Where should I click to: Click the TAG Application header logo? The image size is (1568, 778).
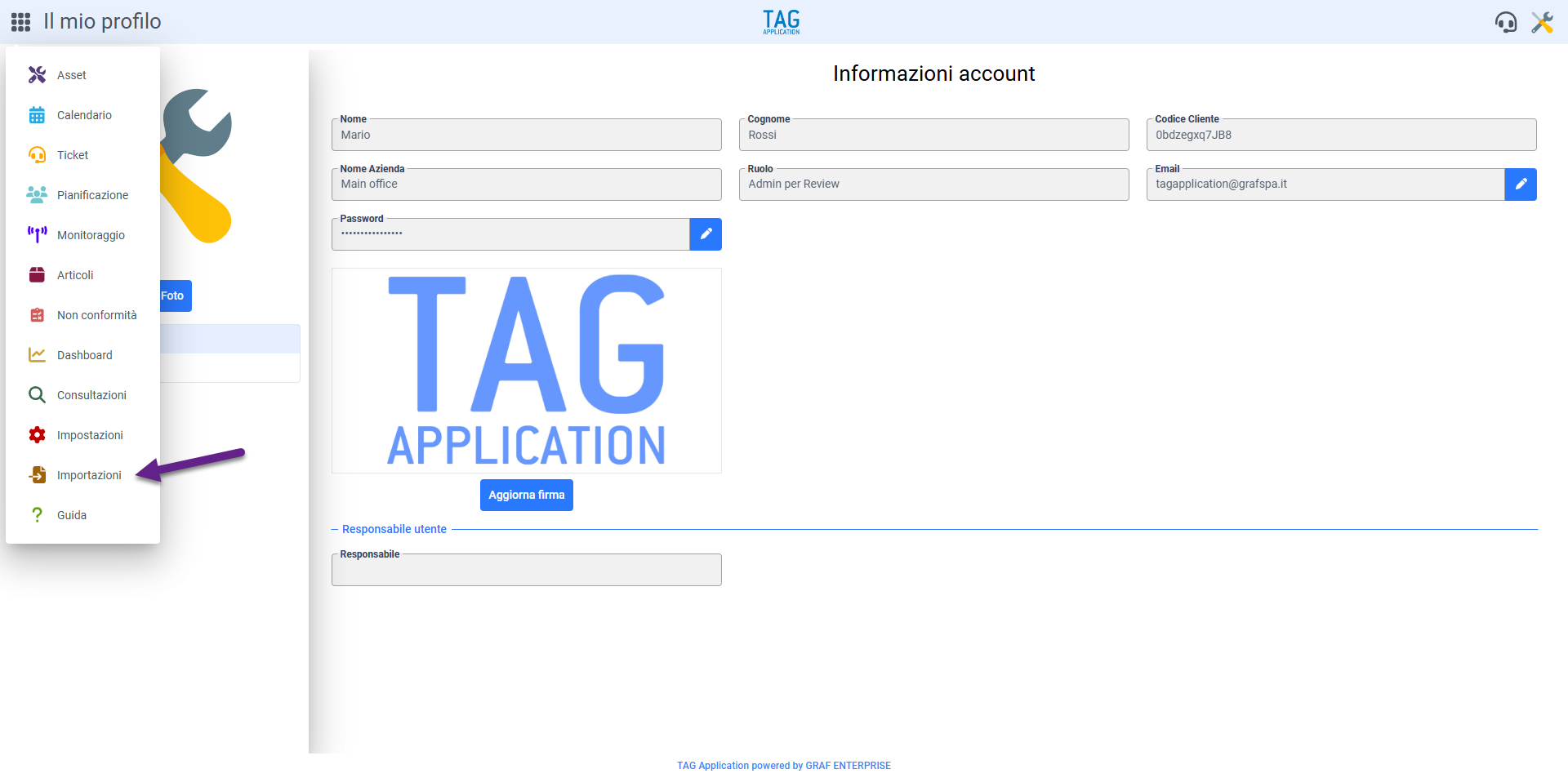782,22
